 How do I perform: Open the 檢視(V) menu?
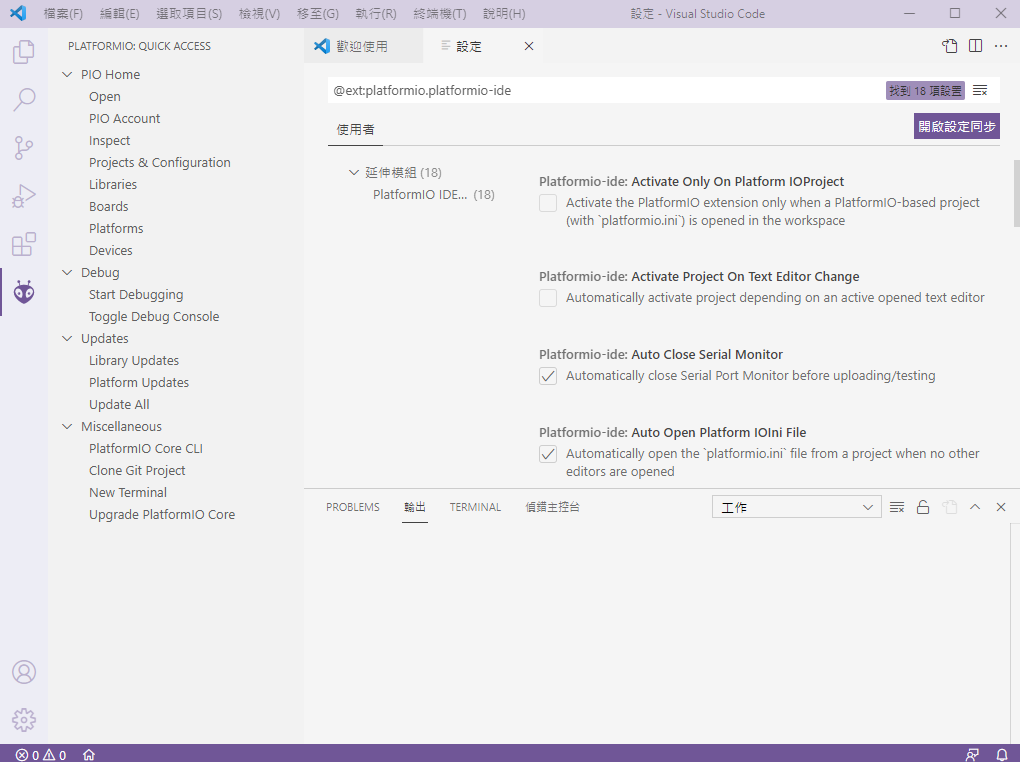pos(260,14)
